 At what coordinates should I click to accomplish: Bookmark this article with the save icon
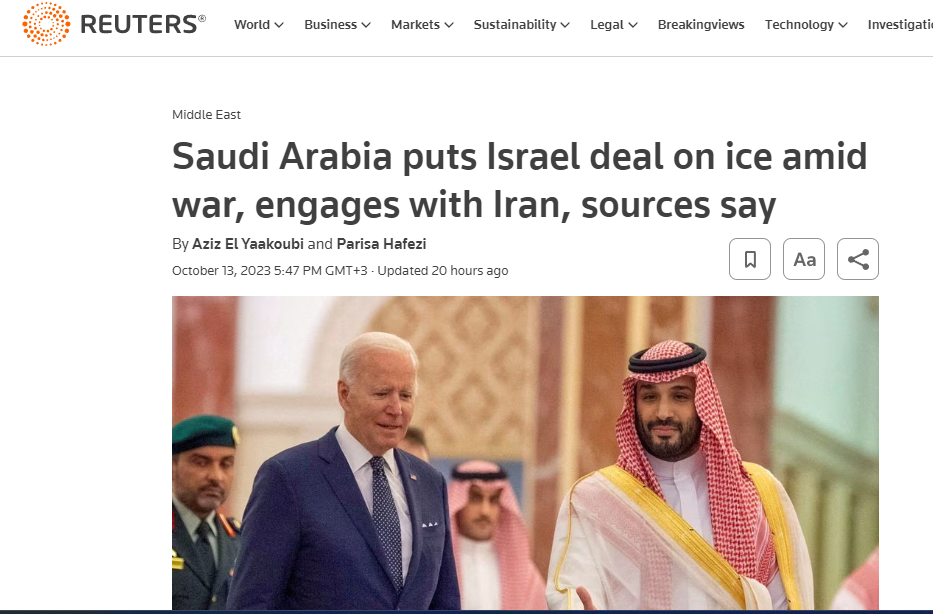(750, 259)
